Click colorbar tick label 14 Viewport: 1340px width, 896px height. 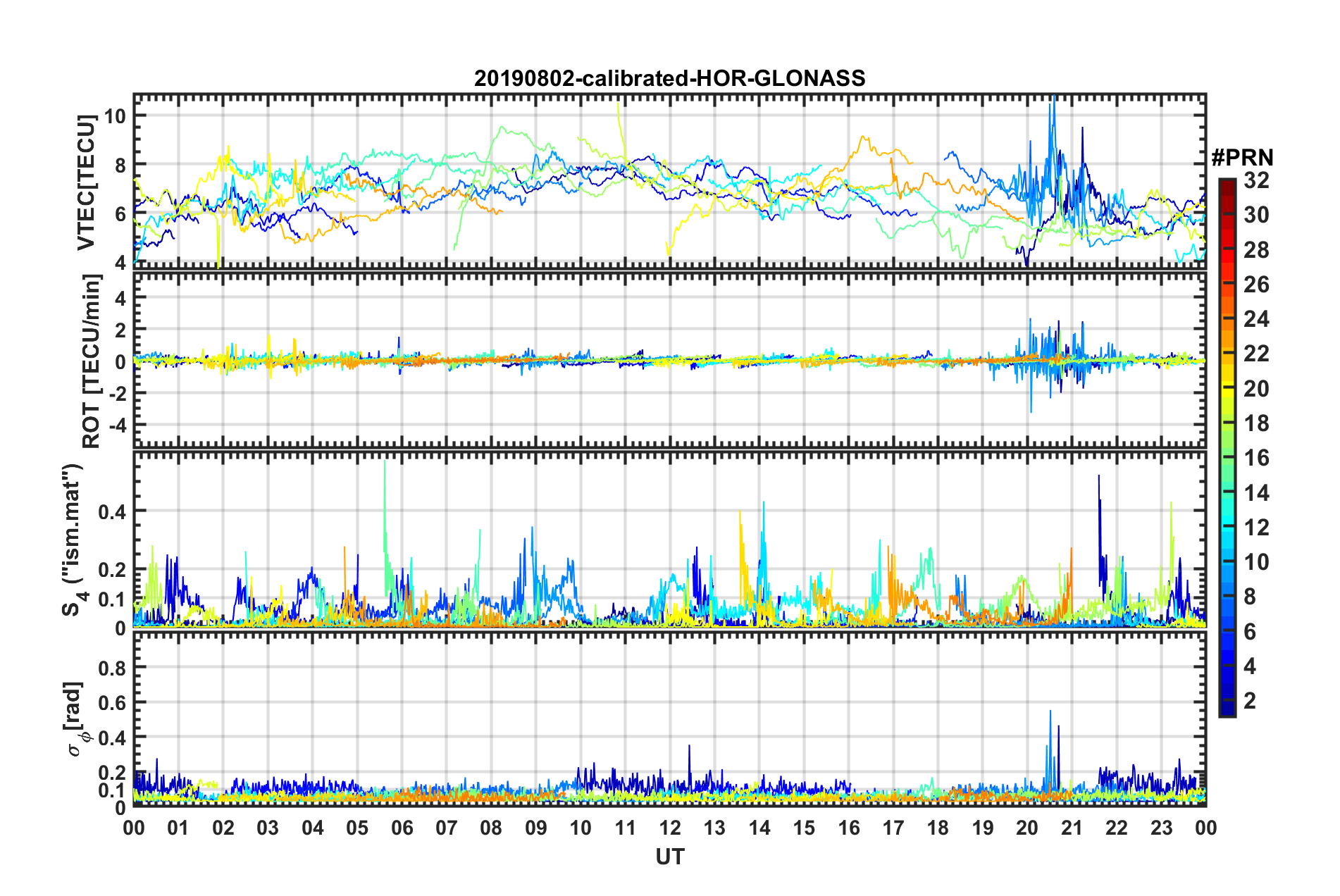[1256, 493]
